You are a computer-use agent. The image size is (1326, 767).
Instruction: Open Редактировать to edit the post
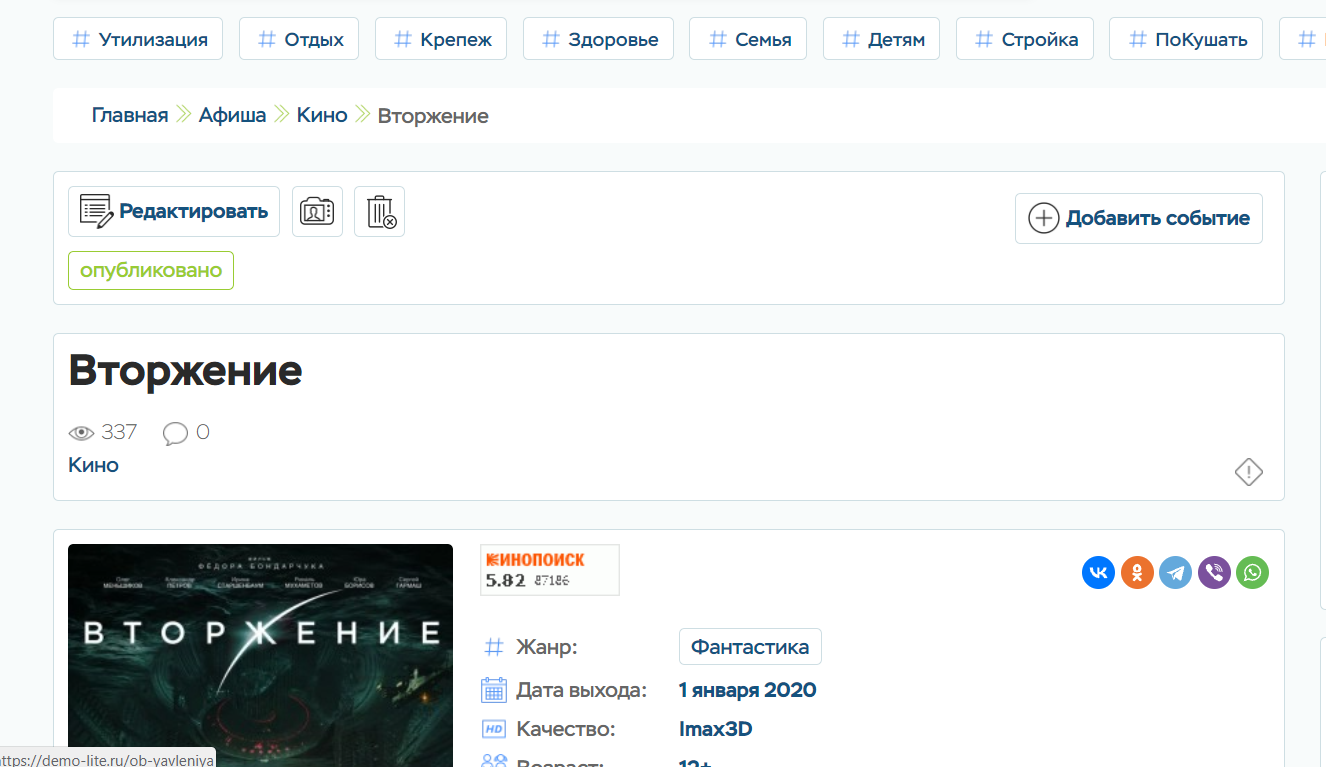[174, 212]
